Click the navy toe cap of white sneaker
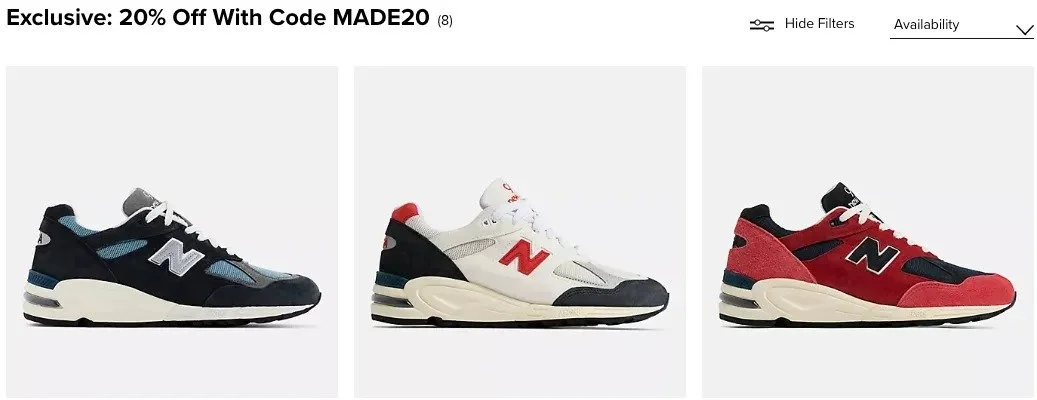 coord(612,293)
